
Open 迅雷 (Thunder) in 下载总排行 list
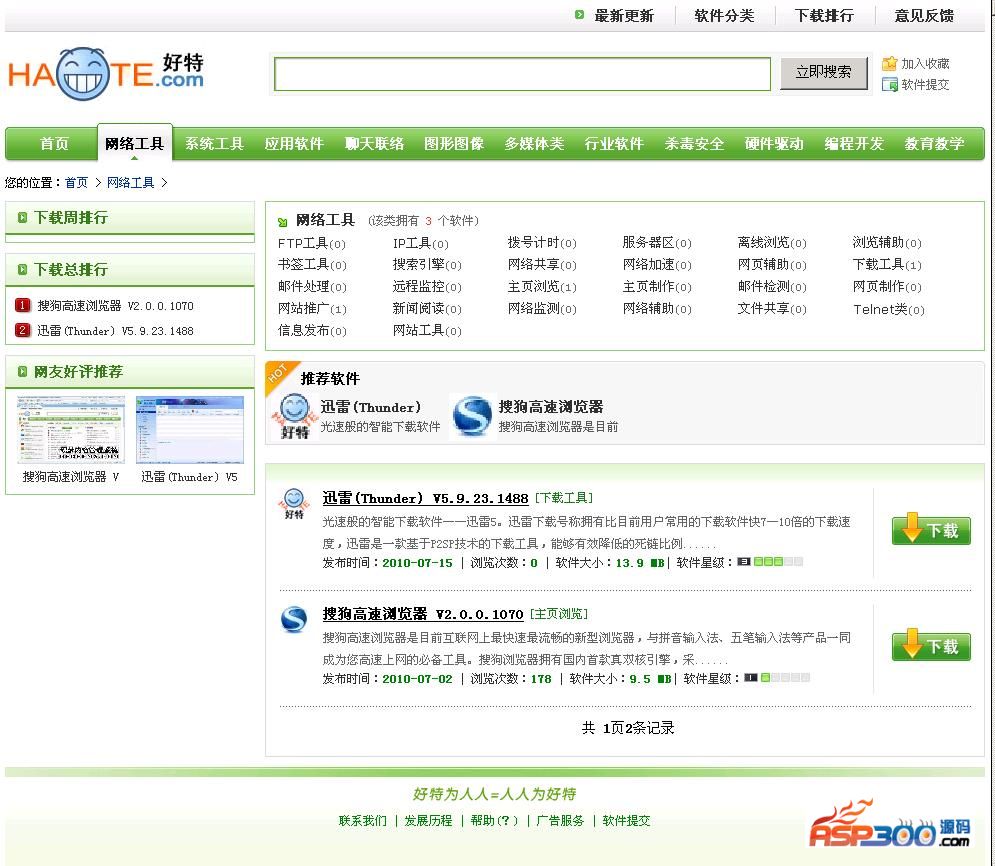point(115,331)
